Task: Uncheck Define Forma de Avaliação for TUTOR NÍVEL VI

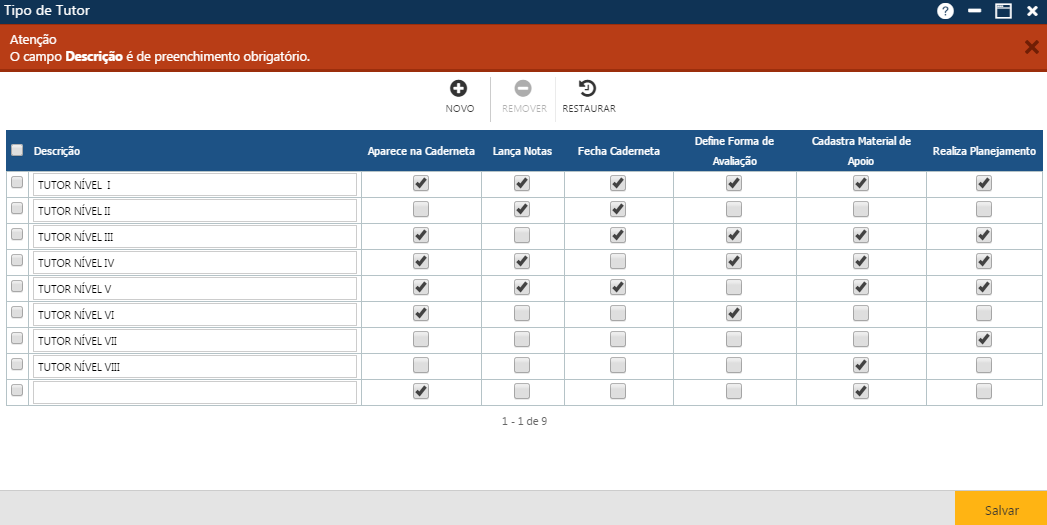Action: [x=734, y=313]
